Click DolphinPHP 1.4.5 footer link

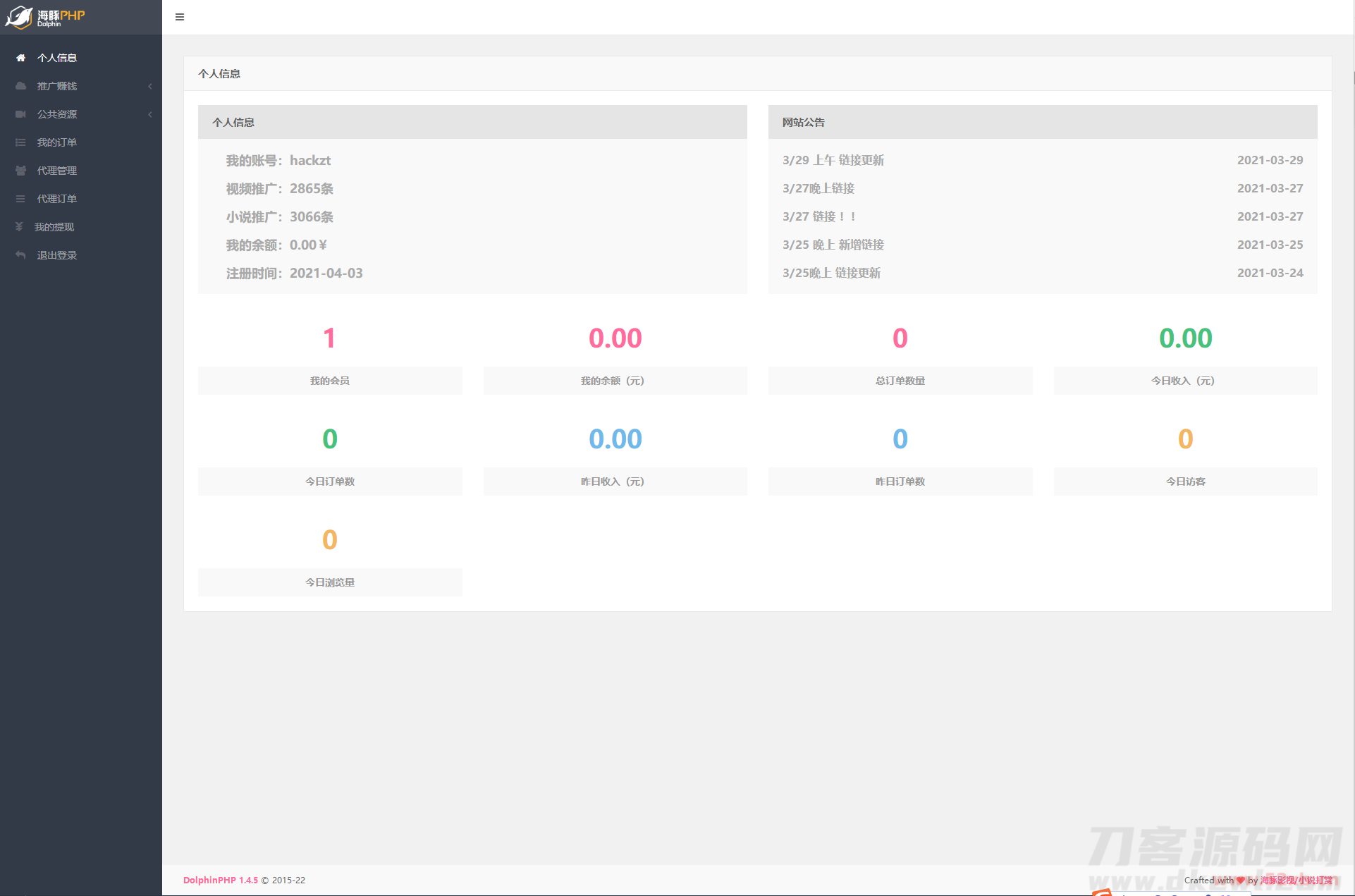[220, 880]
